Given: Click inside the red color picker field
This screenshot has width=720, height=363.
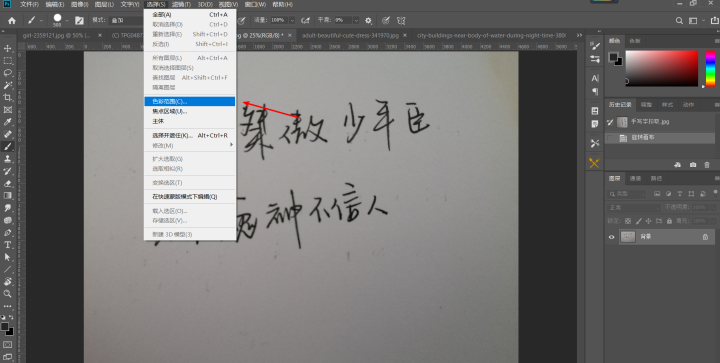Looking at the screenshot, I should click(x=662, y=68).
